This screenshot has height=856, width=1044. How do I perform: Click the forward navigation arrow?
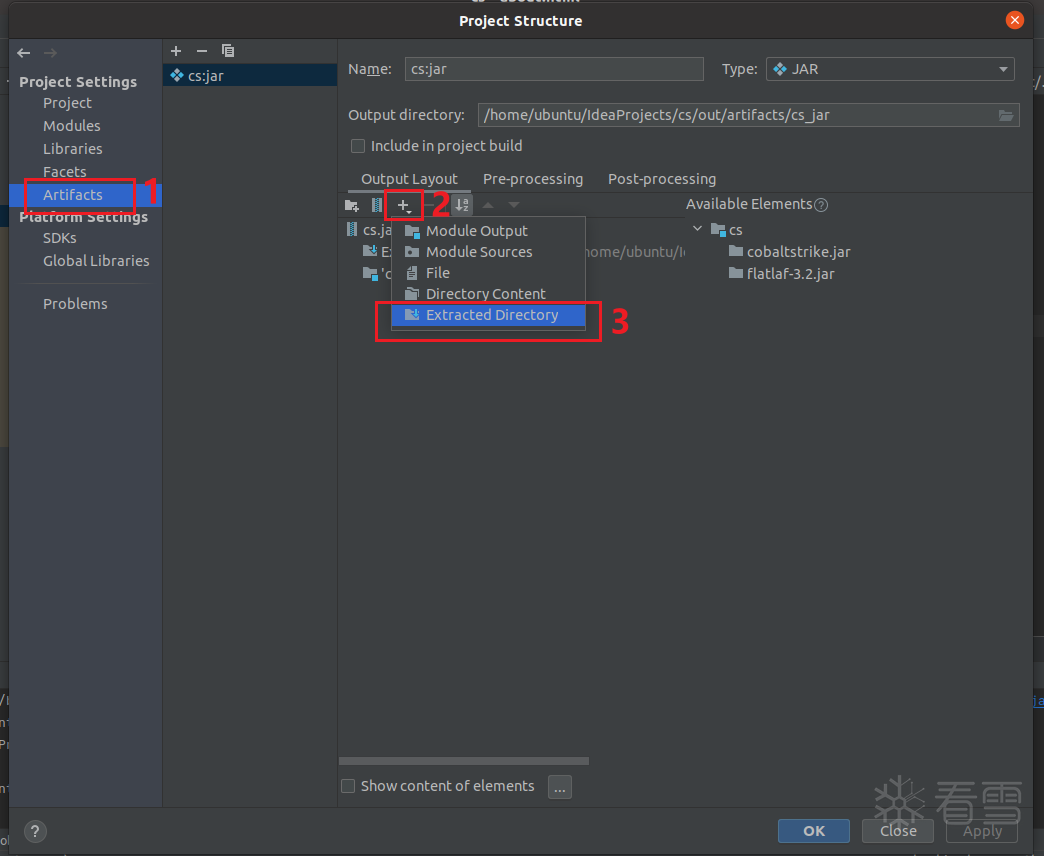tap(50, 53)
